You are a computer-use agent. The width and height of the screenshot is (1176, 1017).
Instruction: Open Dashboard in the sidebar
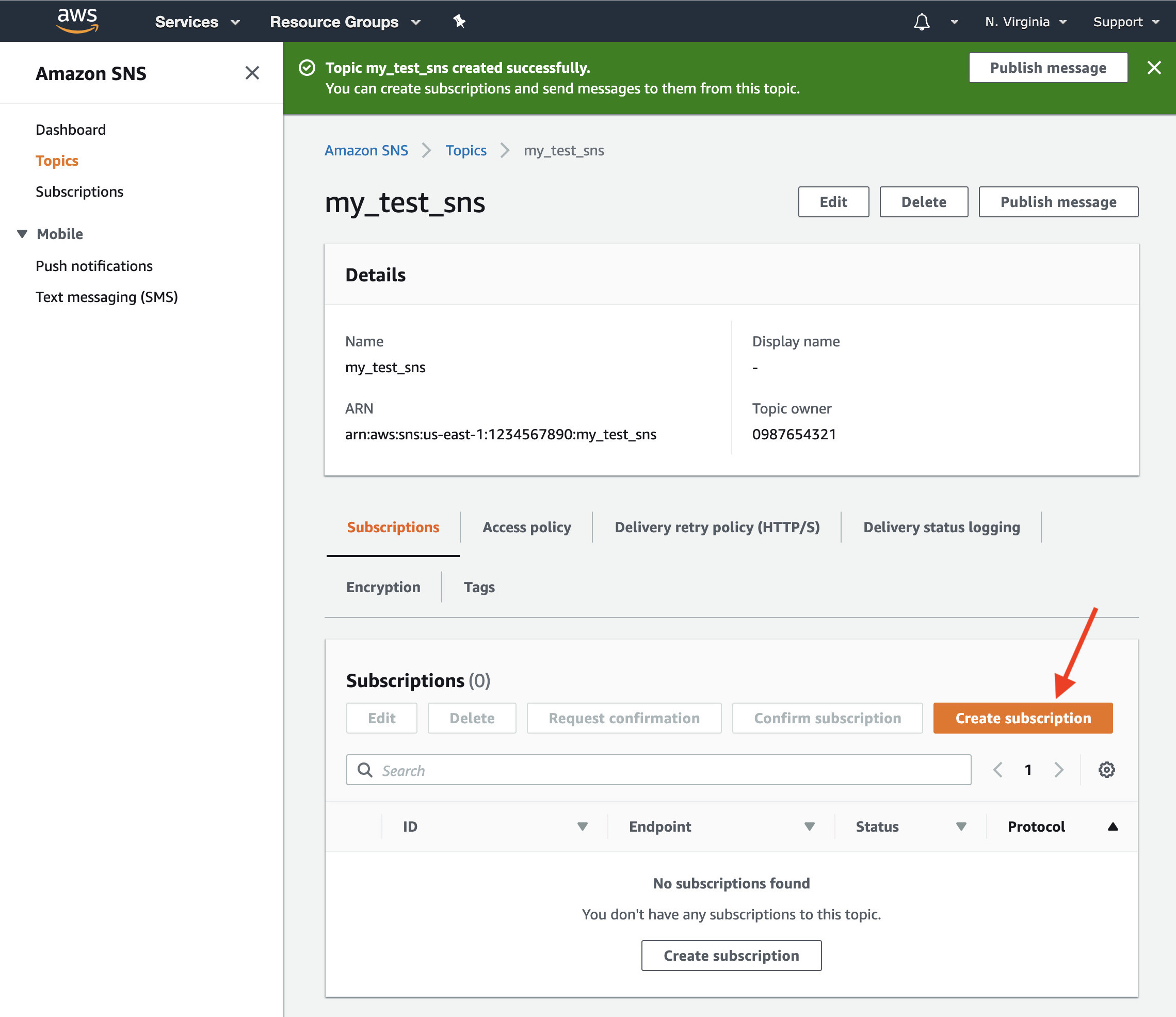[70, 130]
